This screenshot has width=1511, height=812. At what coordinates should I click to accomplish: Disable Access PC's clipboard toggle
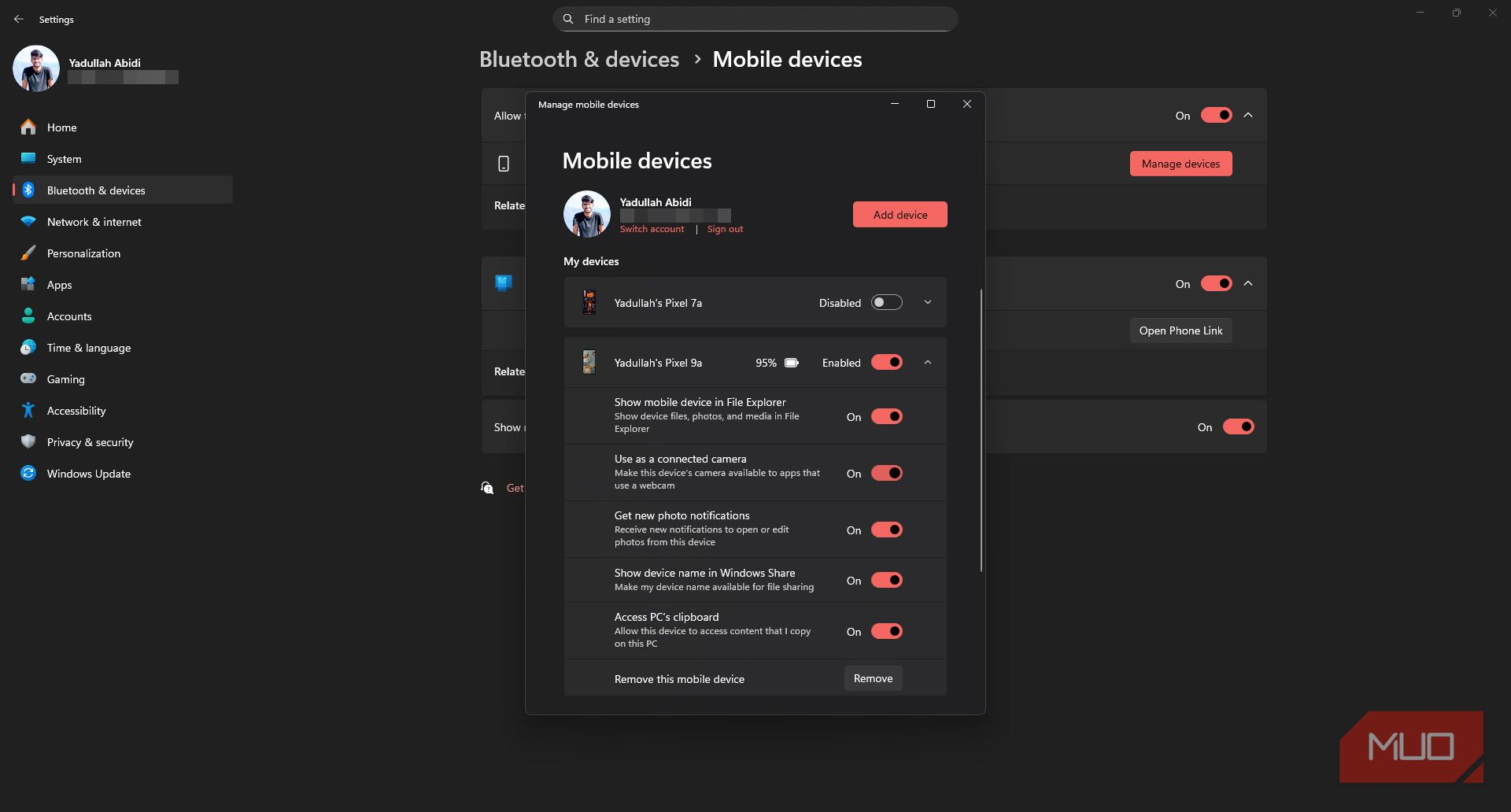click(887, 631)
